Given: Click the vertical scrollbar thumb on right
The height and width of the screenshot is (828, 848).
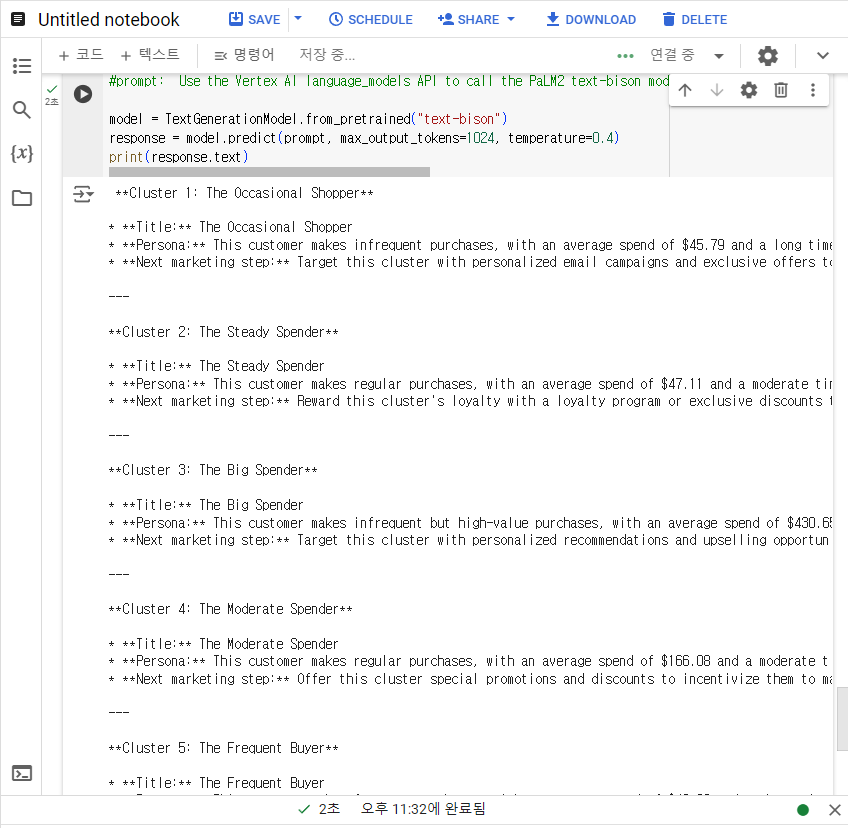Looking at the screenshot, I should pos(842,719).
